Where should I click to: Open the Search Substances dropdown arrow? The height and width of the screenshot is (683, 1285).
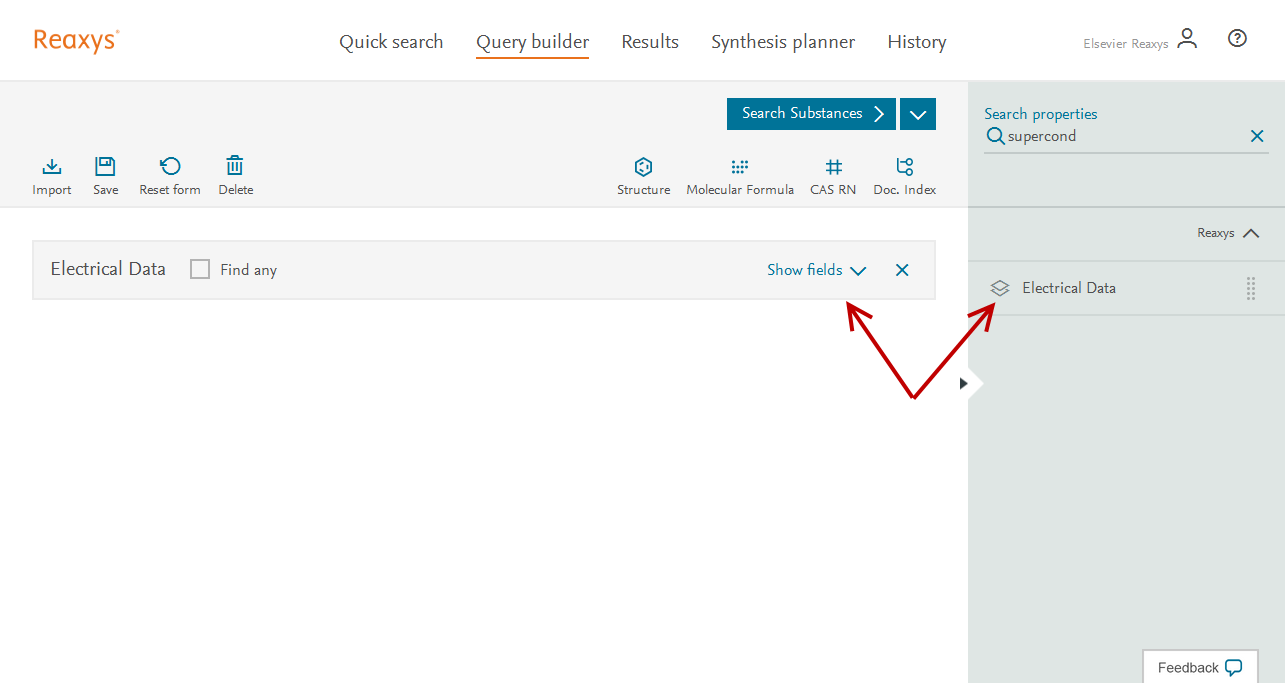918,114
